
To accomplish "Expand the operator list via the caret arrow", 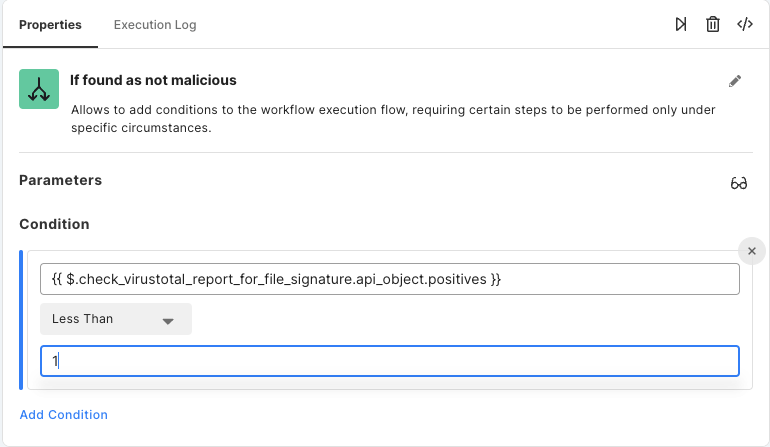I will (x=168, y=321).
